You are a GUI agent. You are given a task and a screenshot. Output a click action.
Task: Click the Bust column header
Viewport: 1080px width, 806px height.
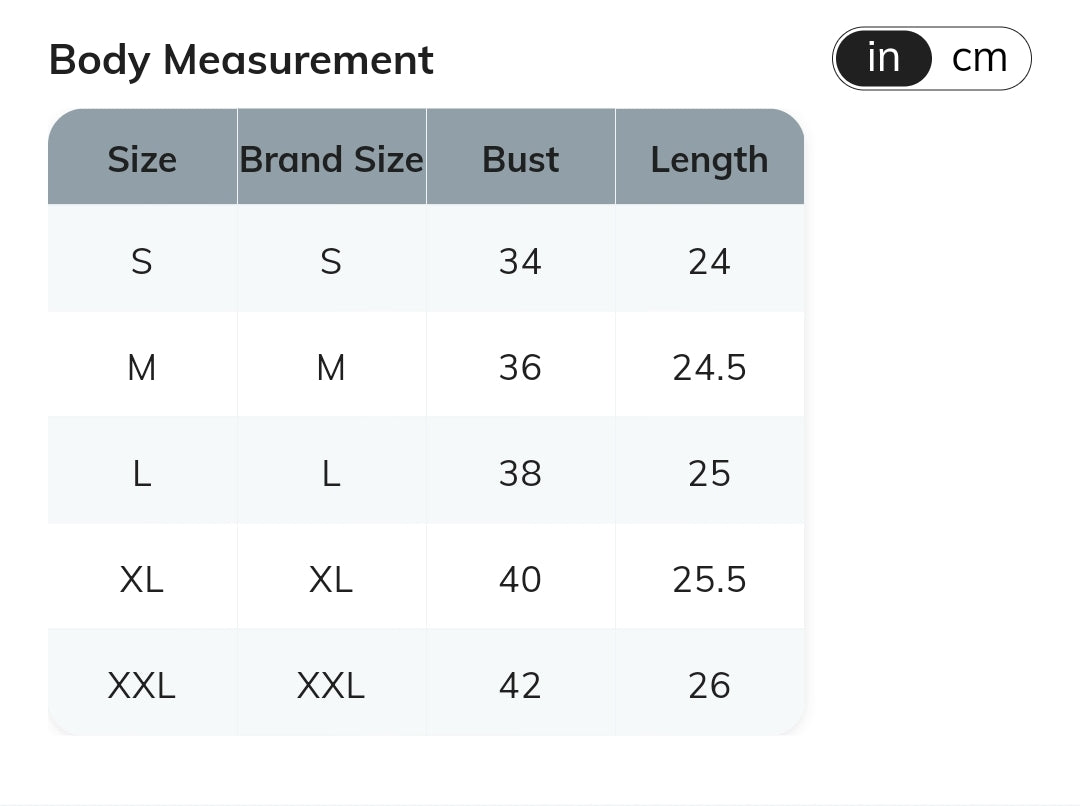click(520, 160)
